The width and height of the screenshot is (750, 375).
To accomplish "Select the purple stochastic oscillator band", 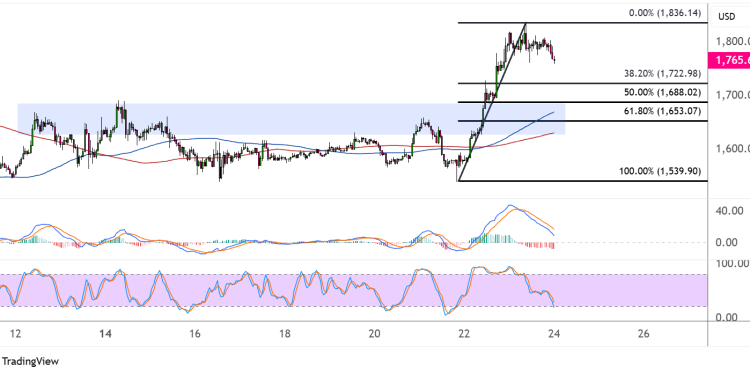I will (x=353, y=290).
